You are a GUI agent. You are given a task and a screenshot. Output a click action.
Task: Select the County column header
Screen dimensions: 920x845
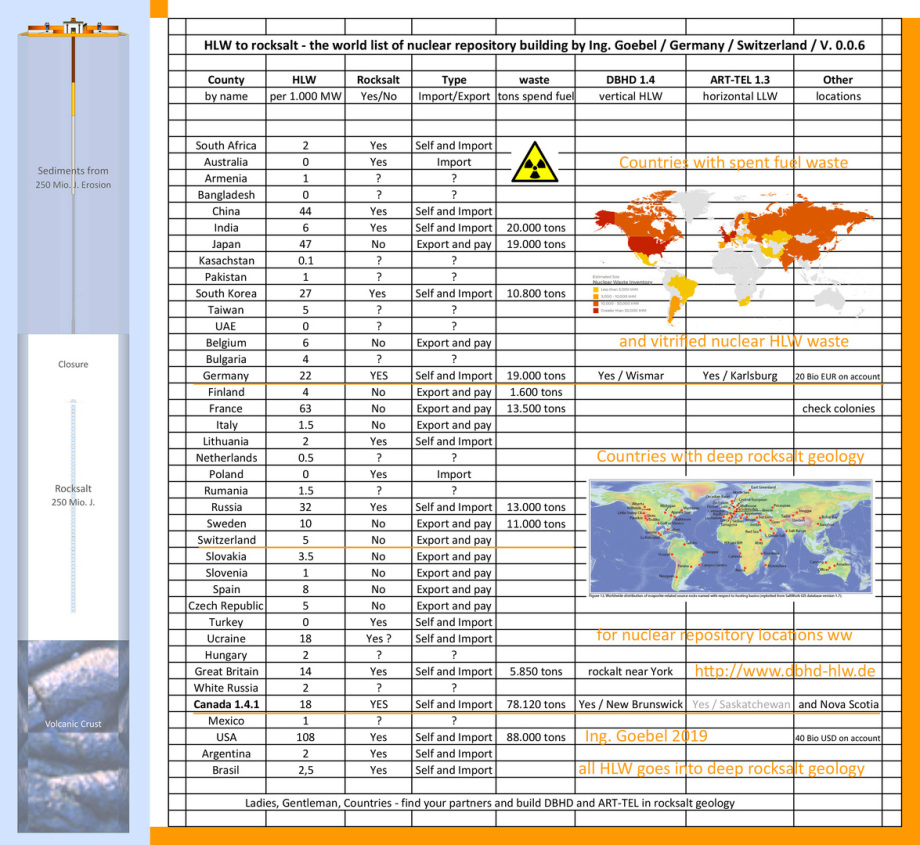coord(226,80)
